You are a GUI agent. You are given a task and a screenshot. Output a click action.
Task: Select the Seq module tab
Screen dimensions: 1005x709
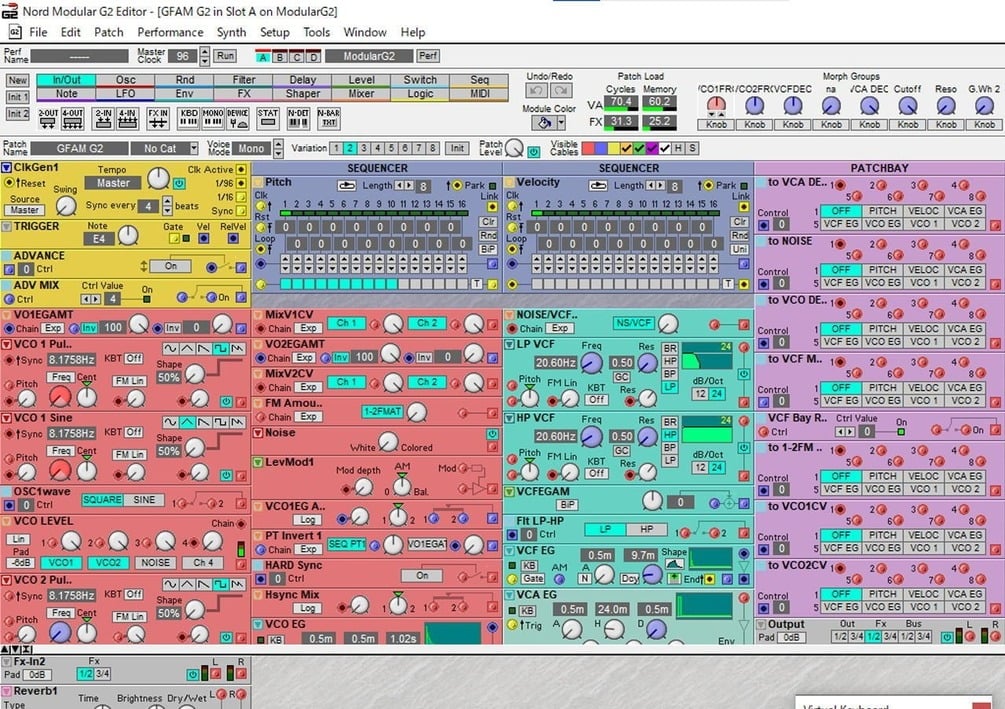479,80
